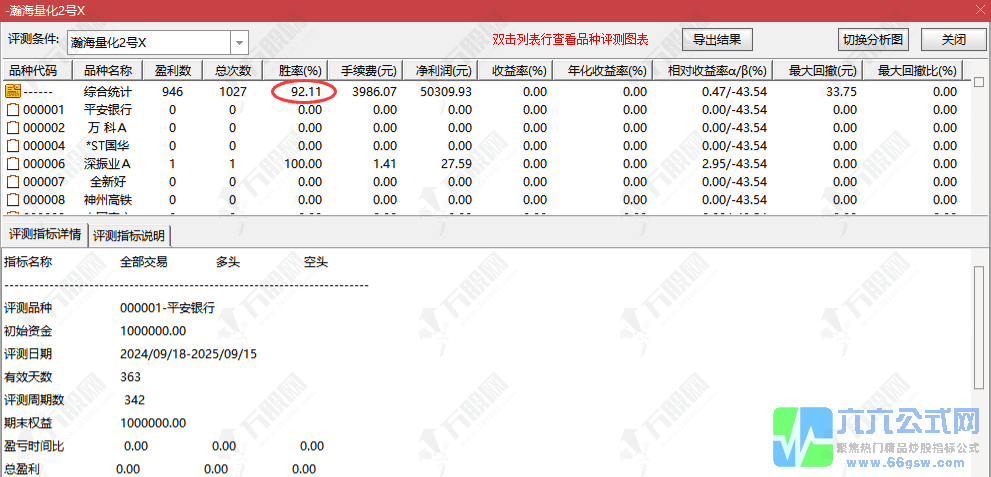This screenshot has height=477, width=991.
Task: Click the 总盈利 label
Action: [x=22, y=469]
